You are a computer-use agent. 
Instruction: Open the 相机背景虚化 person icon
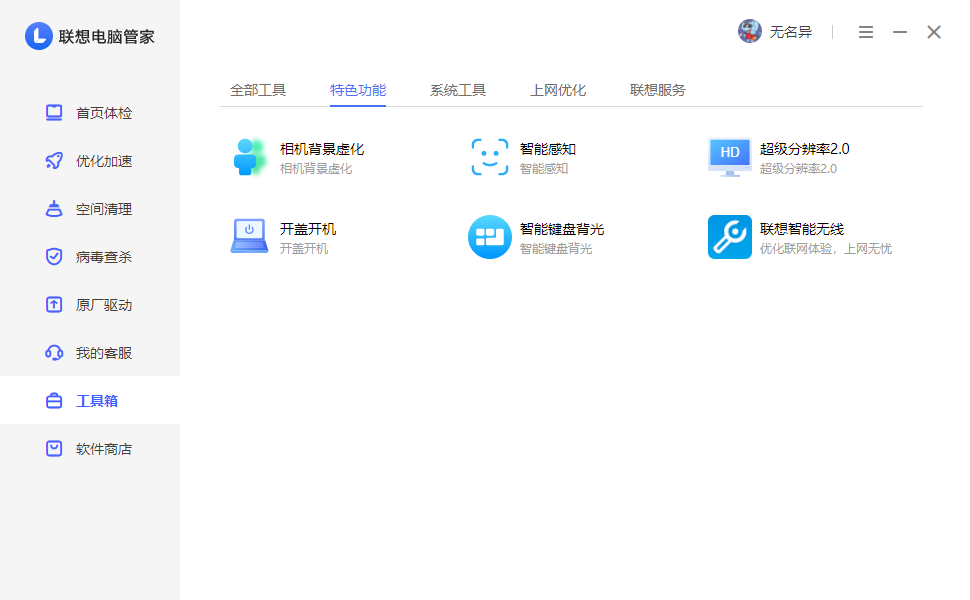[249, 157]
